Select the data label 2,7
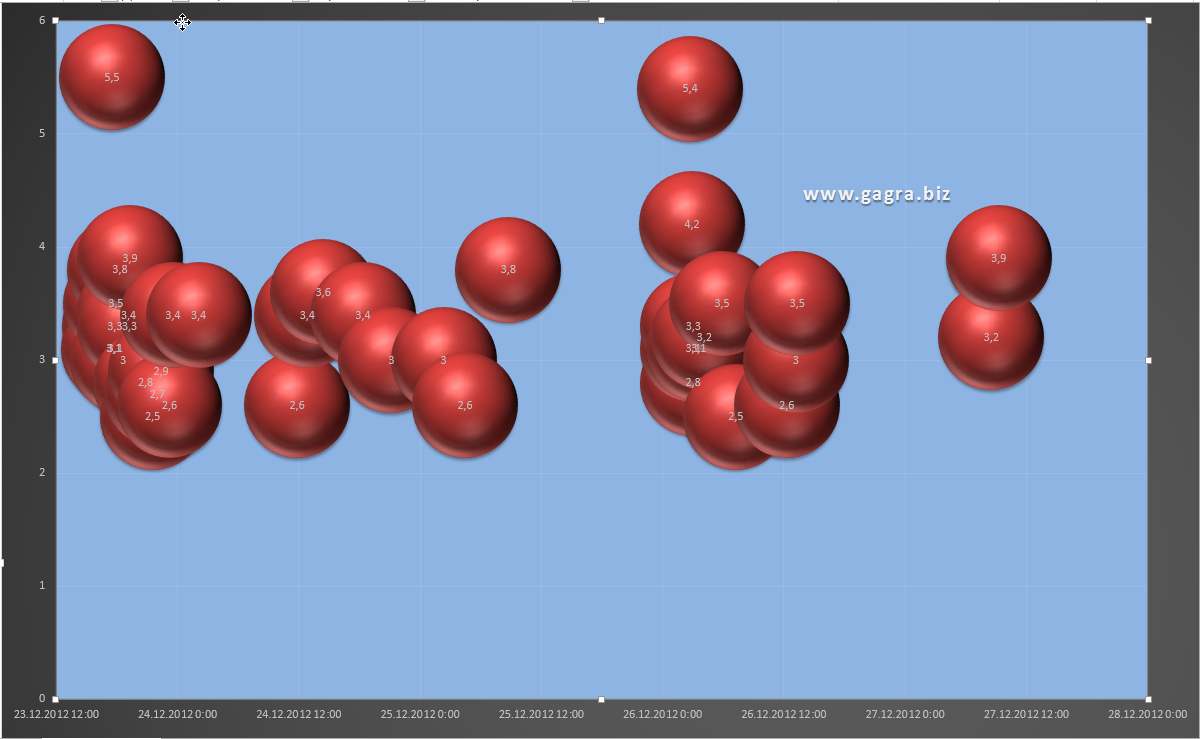The width and height of the screenshot is (1200, 739). (157, 394)
